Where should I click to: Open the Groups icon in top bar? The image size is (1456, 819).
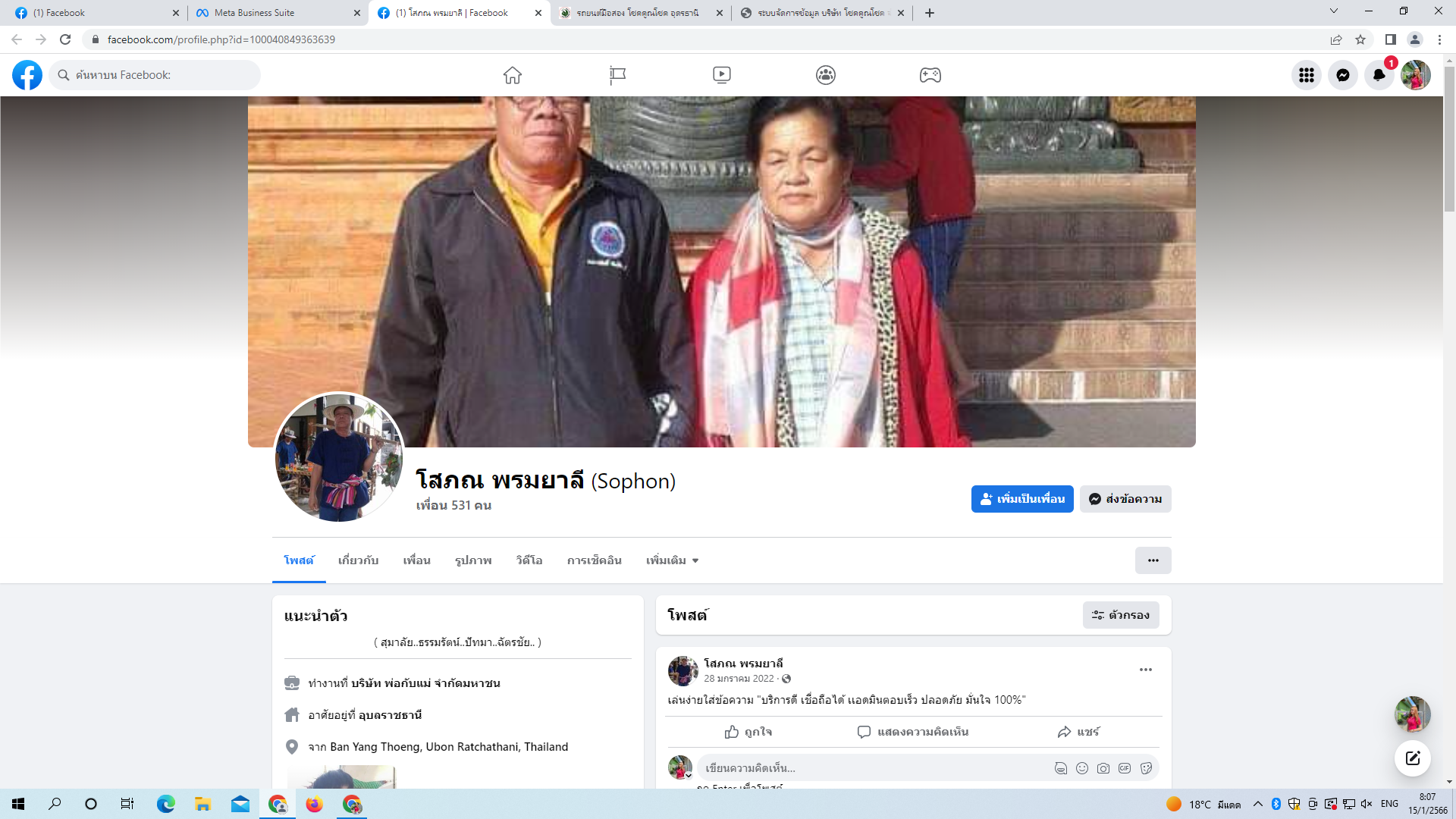pyautogui.click(x=826, y=75)
